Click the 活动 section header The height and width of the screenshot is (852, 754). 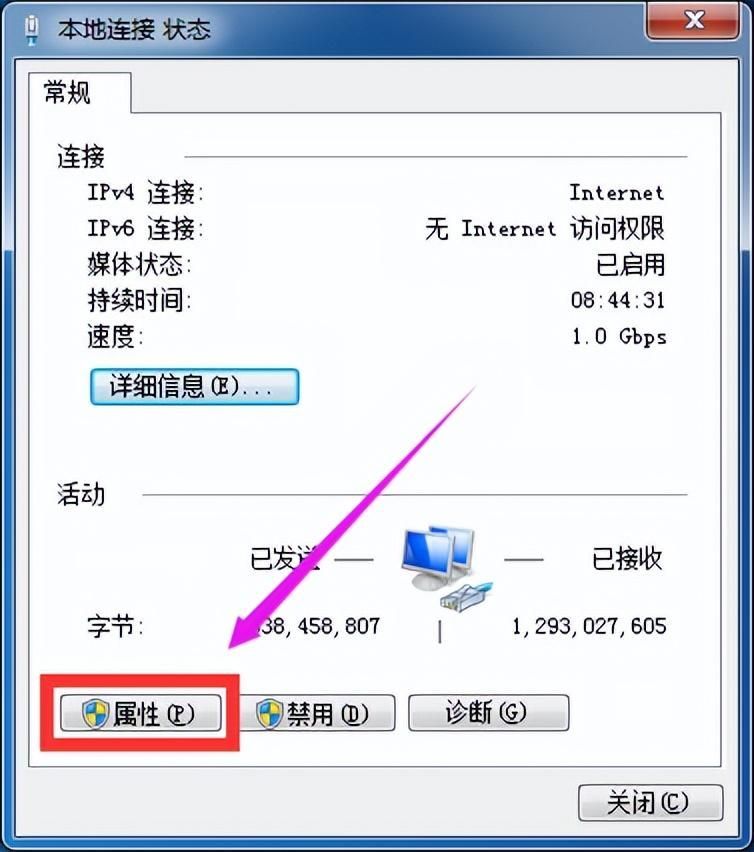[81, 494]
